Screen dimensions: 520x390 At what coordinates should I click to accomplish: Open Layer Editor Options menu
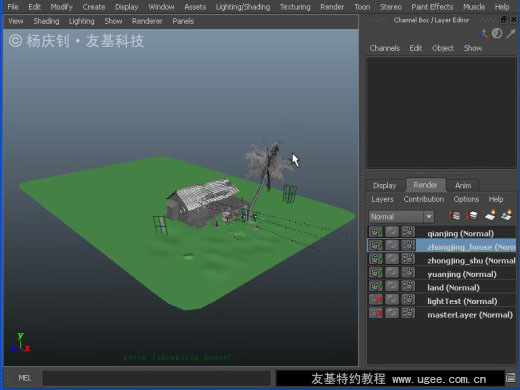466,199
